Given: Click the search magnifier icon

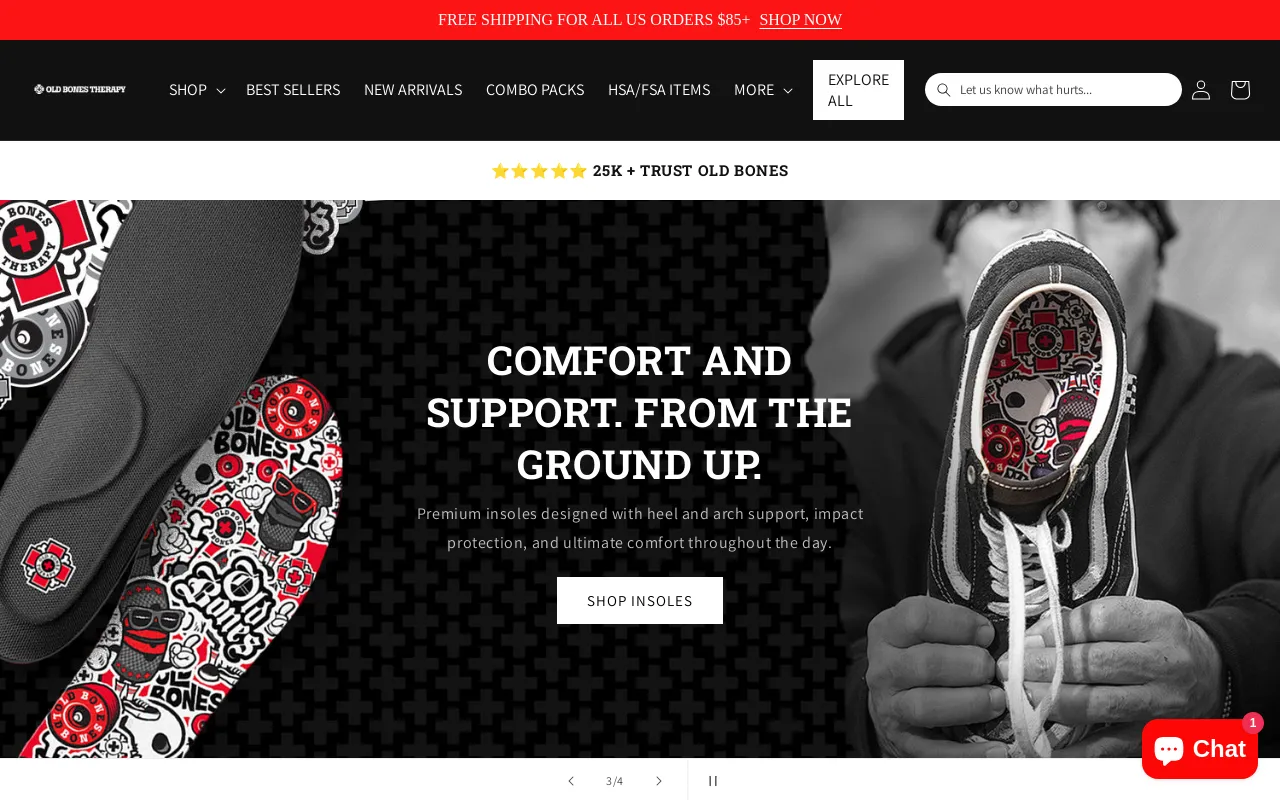Looking at the screenshot, I should 943,90.
